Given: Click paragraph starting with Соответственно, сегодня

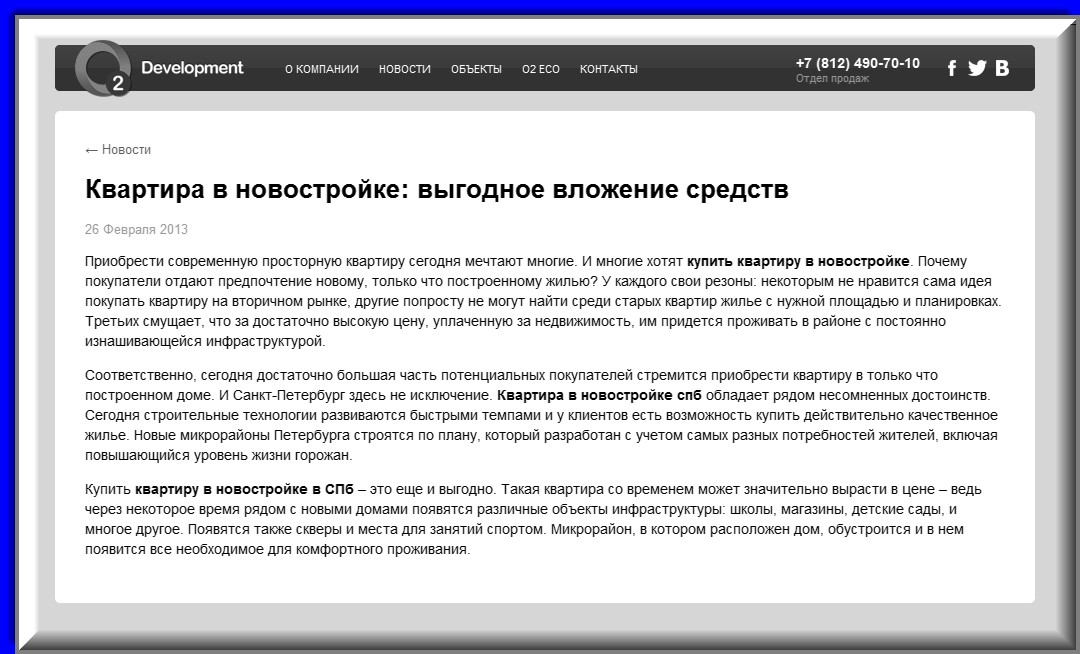Looking at the screenshot, I should coord(541,415).
